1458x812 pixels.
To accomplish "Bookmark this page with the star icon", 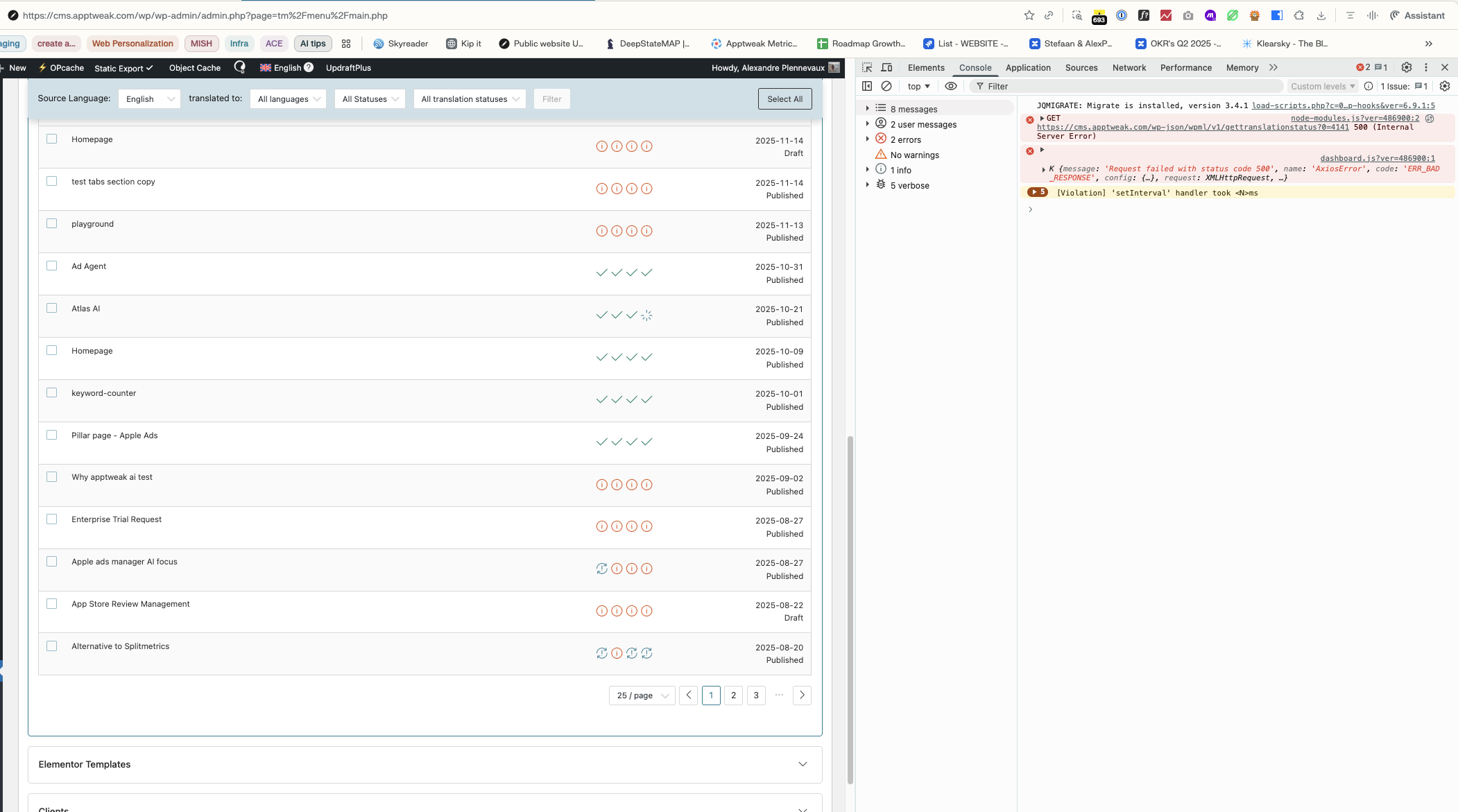I will click(1029, 15).
